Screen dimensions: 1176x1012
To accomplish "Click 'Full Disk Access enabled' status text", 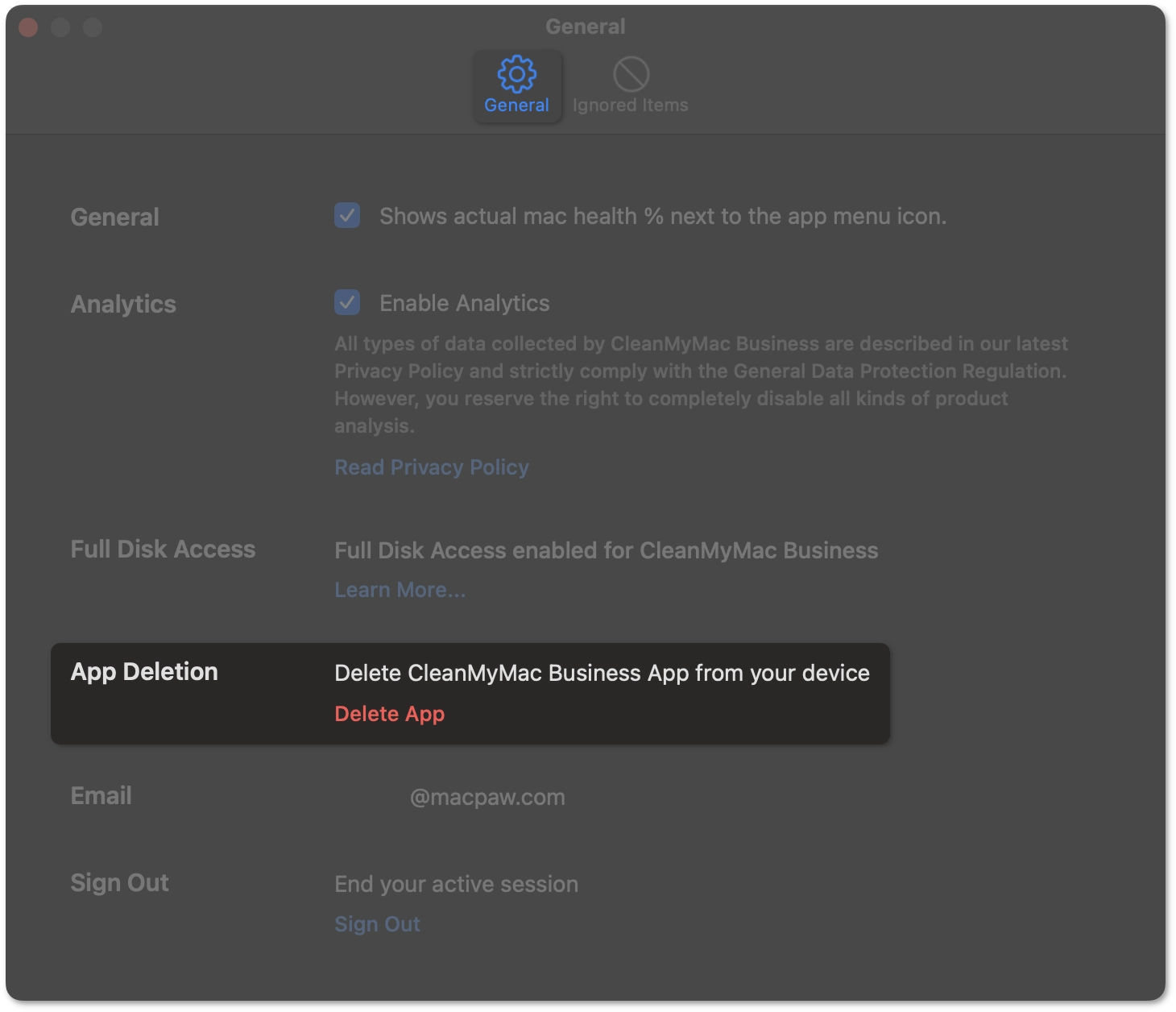I will click(x=607, y=550).
